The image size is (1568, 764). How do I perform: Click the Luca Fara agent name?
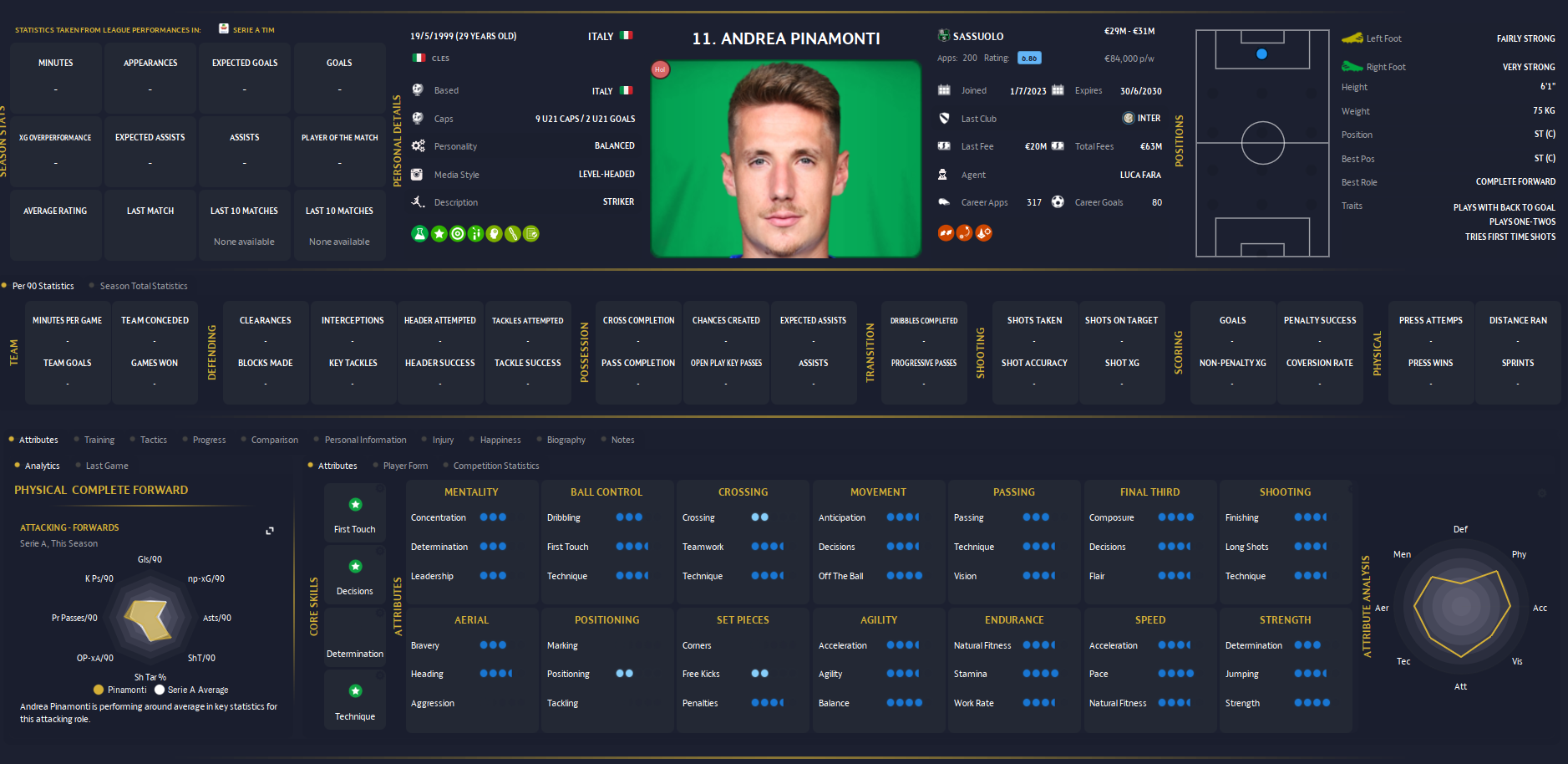coord(1140,175)
